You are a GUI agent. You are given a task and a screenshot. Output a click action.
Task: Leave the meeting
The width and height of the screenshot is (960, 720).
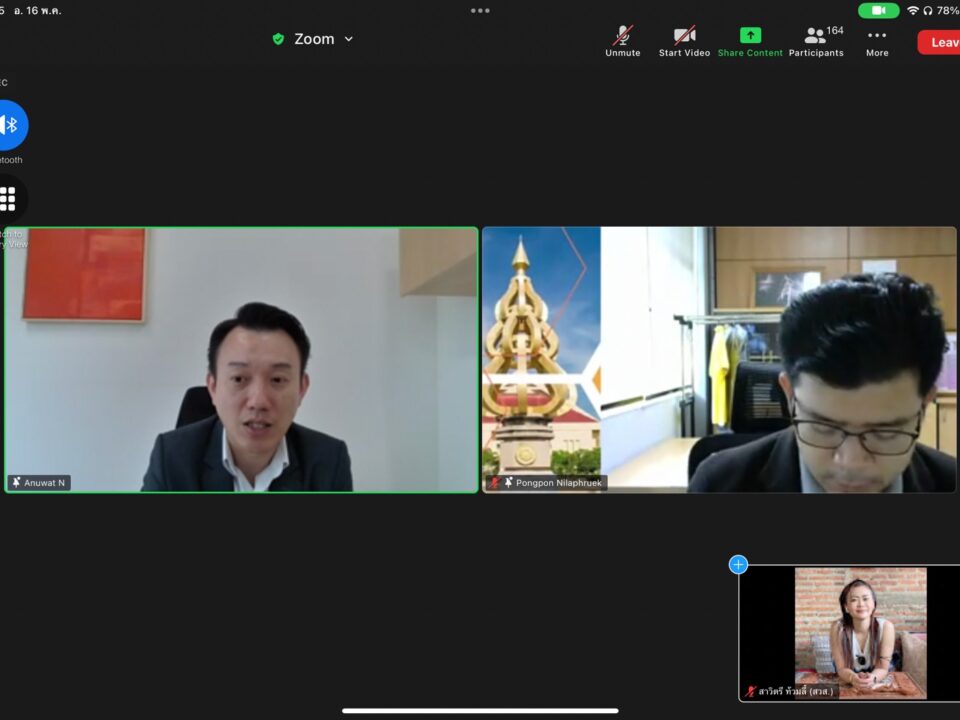coord(939,42)
